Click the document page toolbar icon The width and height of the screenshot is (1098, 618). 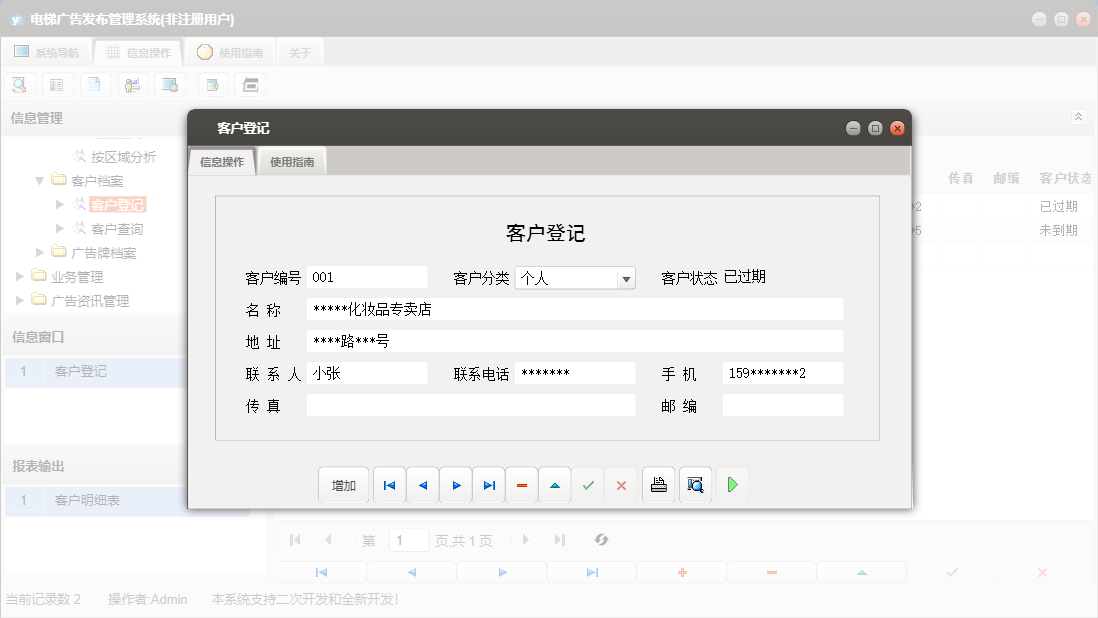(95, 84)
